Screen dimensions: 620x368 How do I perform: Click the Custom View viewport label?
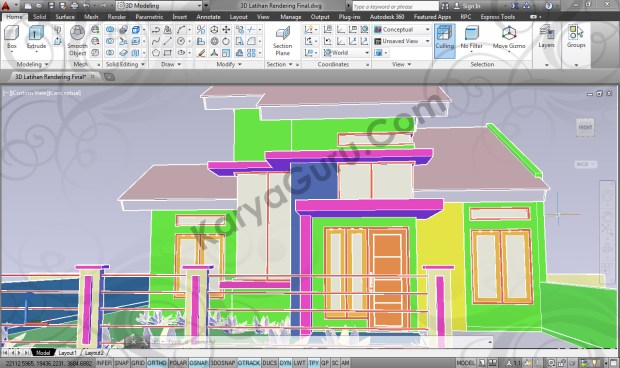click(30, 93)
